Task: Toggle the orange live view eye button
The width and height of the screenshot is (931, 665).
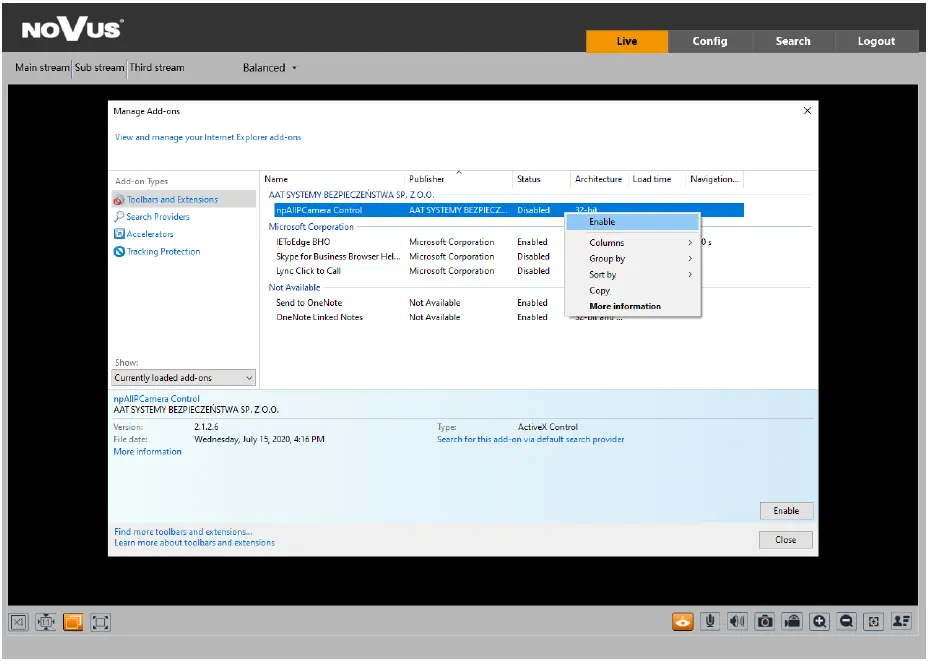Action: (x=683, y=622)
